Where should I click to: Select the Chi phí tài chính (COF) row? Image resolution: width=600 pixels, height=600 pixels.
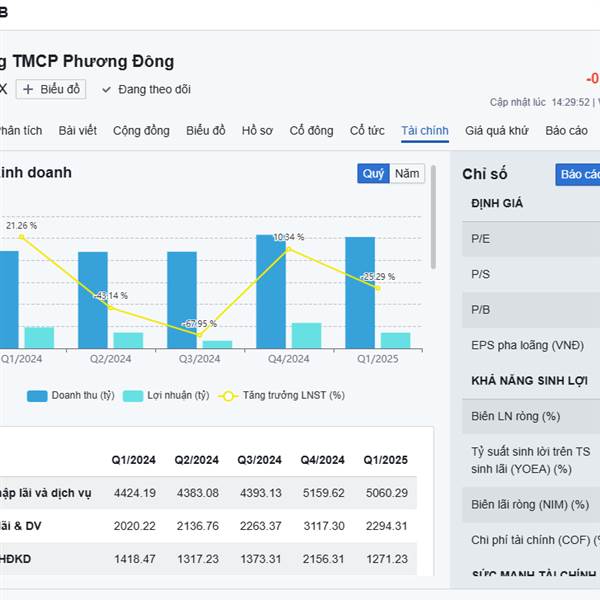(531, 540)
